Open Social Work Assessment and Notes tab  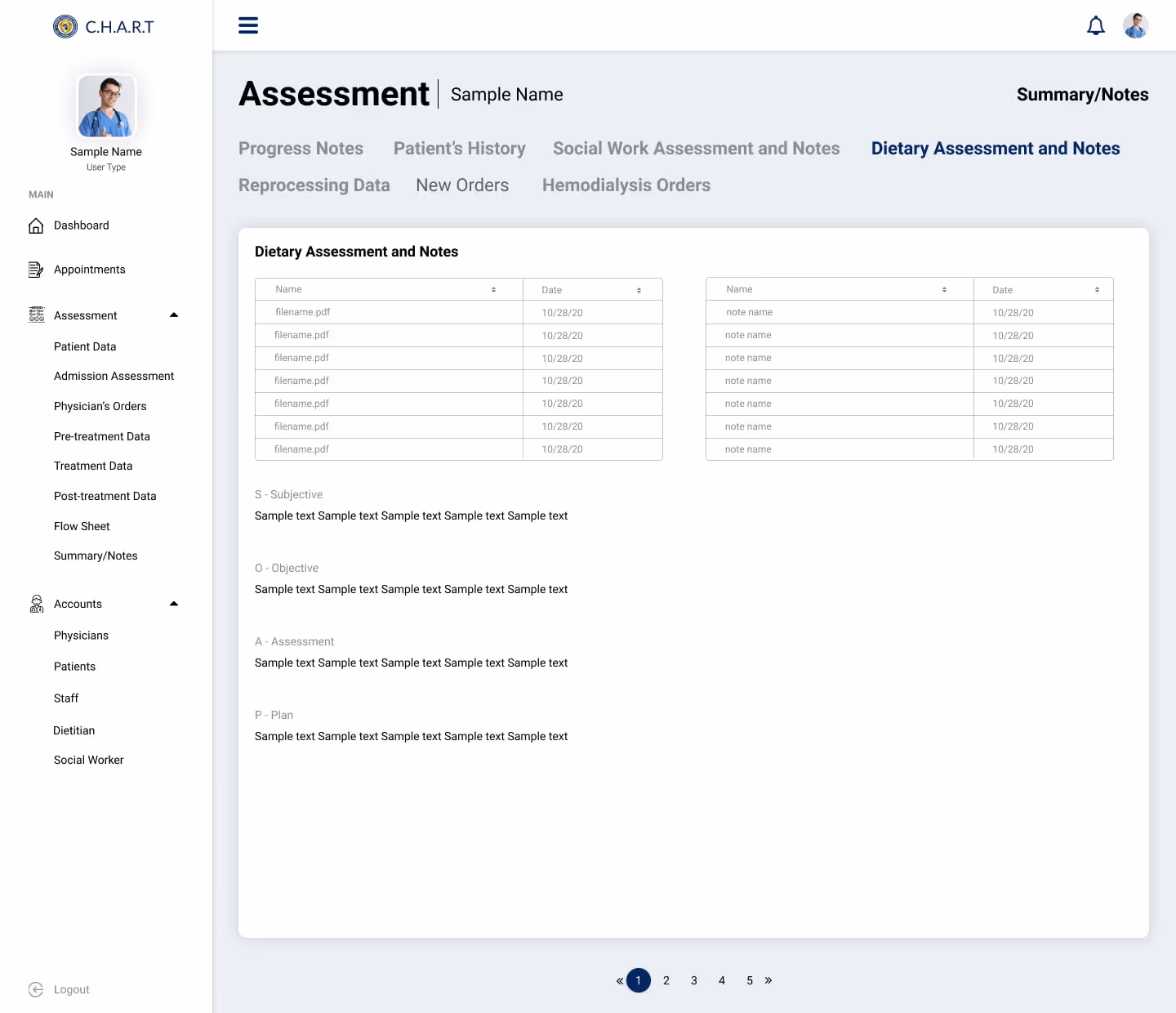point(696,149)
